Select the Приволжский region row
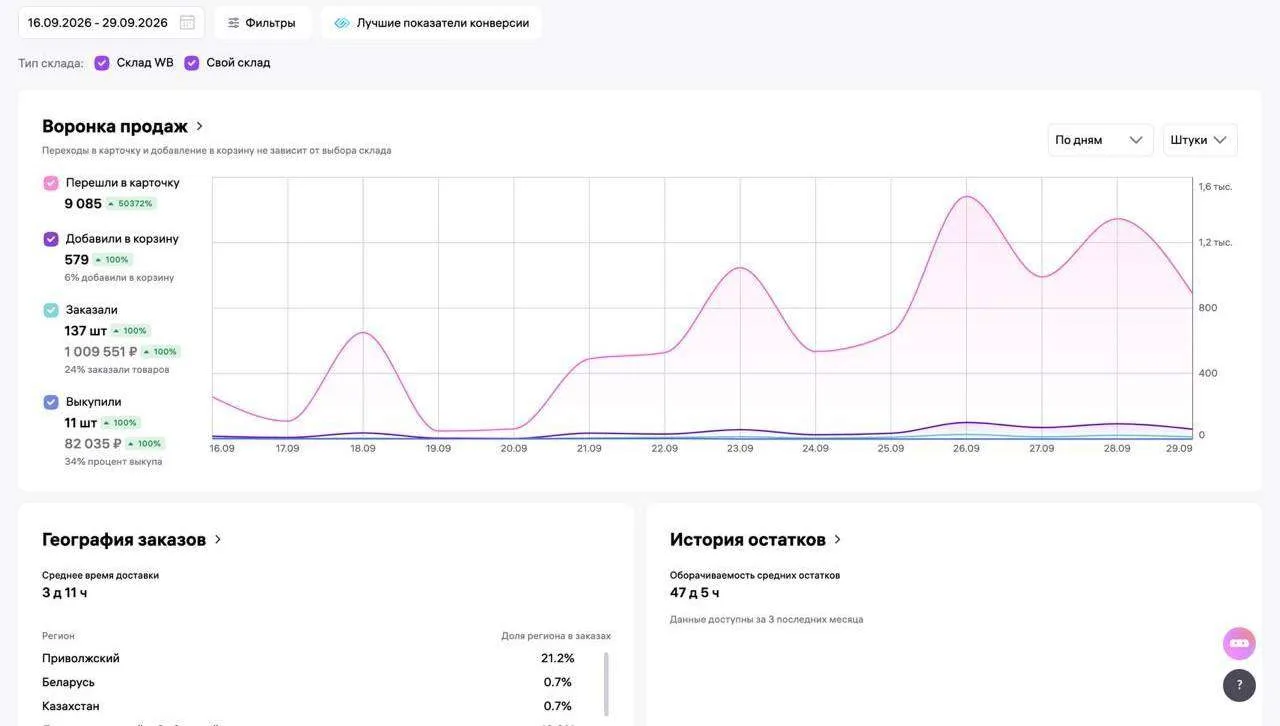The image size is (1280, 726). (x=308, y=658)
